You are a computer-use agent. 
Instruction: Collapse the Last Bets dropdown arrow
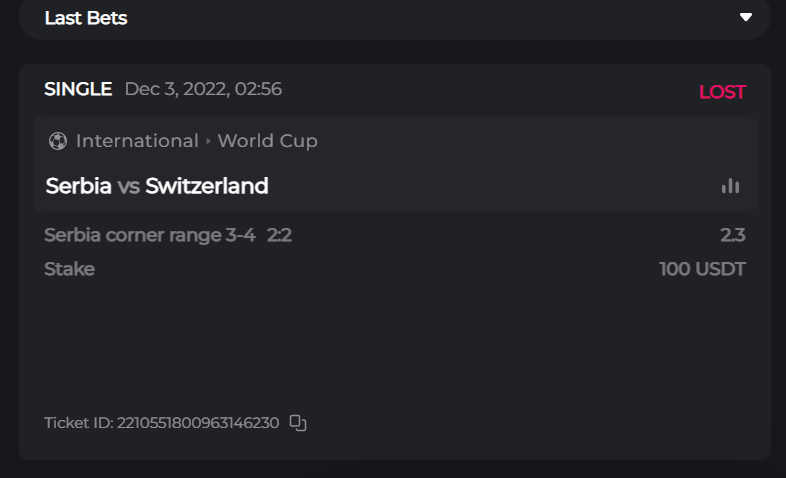(745, 17)
